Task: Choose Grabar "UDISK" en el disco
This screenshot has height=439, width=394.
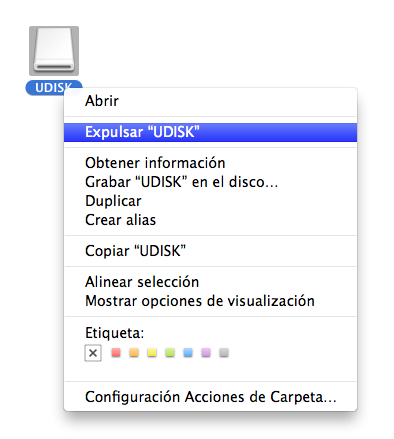Action: (210, 182)
